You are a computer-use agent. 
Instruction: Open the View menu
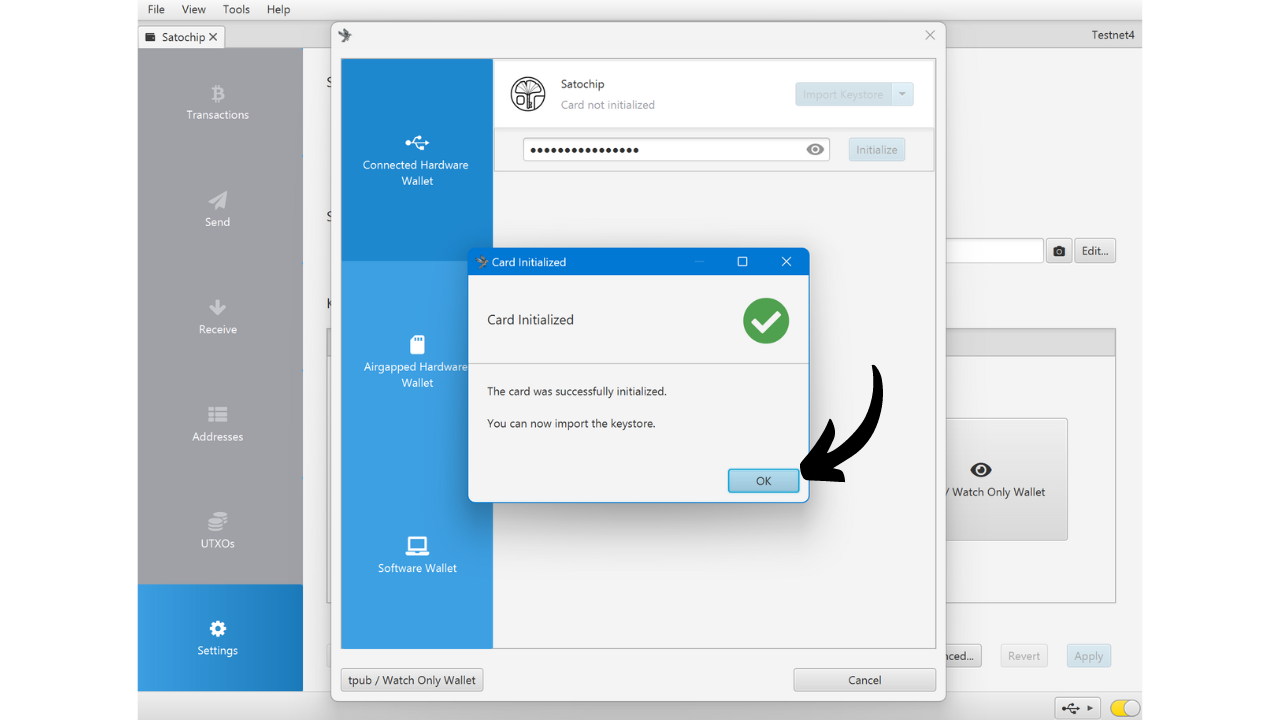(194, 9)
